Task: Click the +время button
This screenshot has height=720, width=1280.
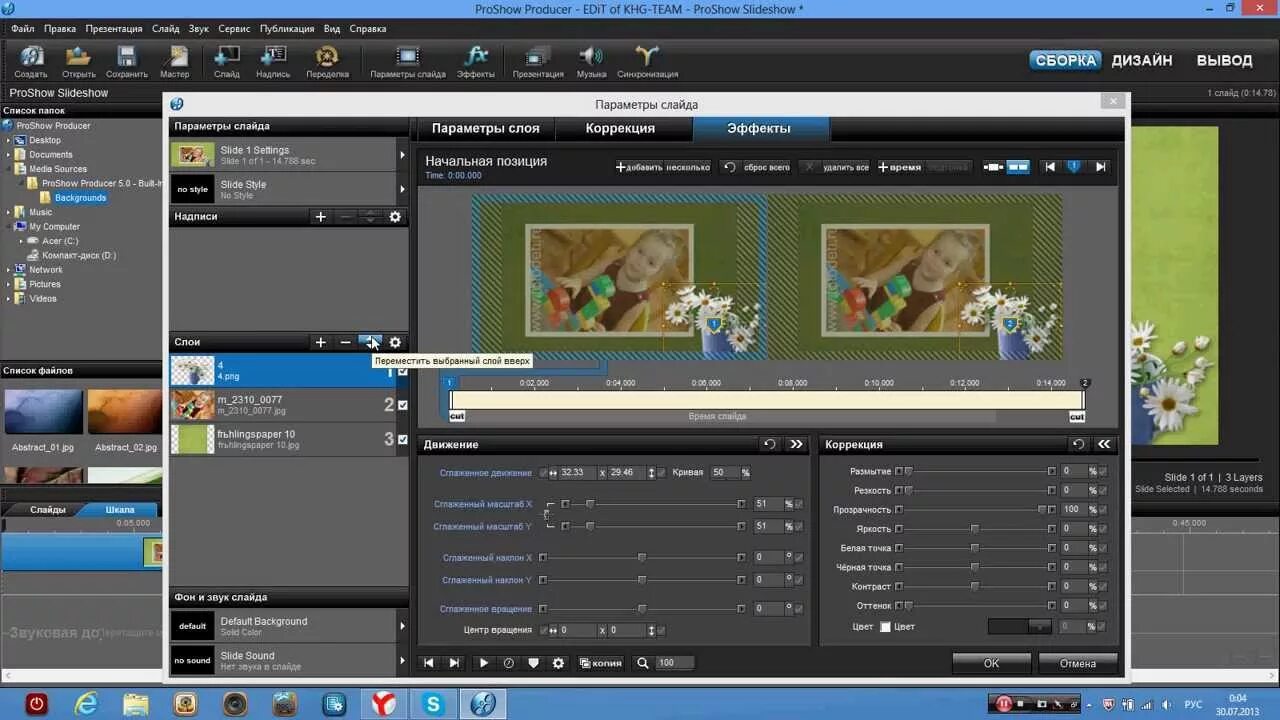Action: click(900, 167)
